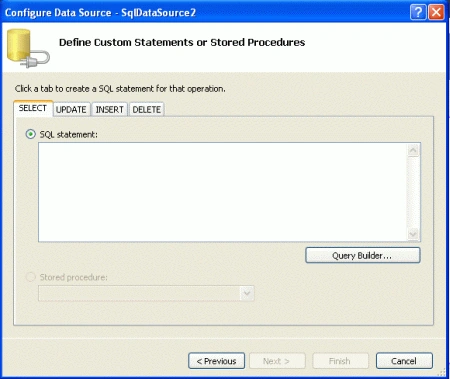Click the Help question mark button
450x379 pixels.
418,12
